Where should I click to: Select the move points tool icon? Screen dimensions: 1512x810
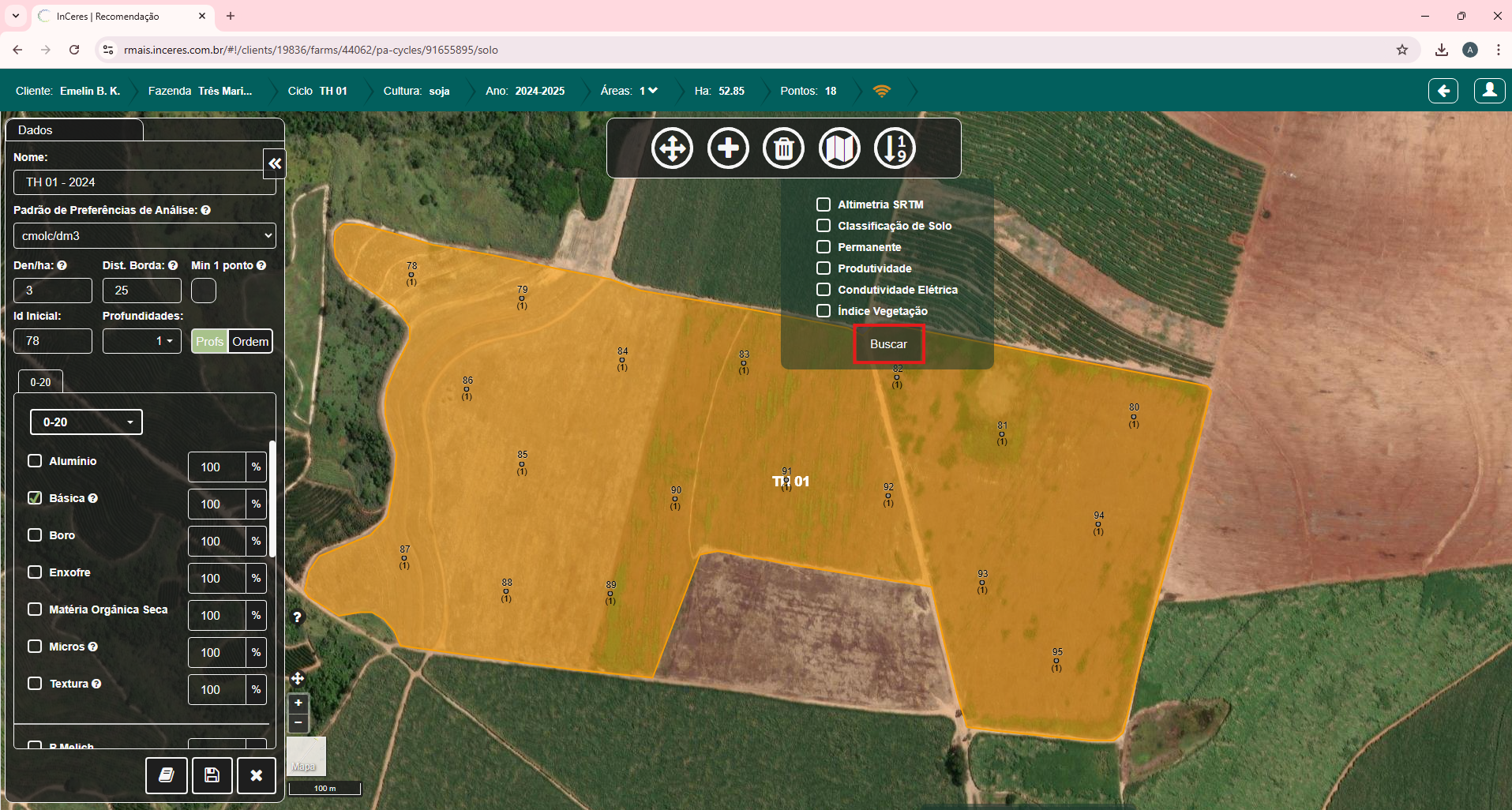(672, 148)
